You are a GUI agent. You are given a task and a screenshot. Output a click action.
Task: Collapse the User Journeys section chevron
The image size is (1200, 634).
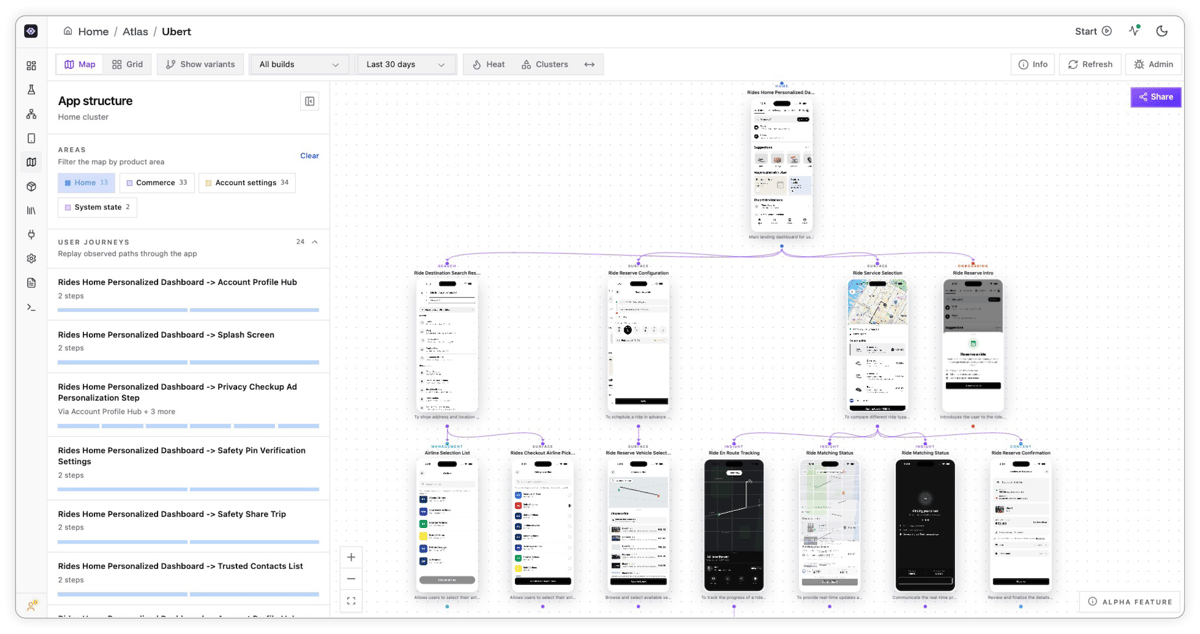pyautogui.click(x=315, y=242)
